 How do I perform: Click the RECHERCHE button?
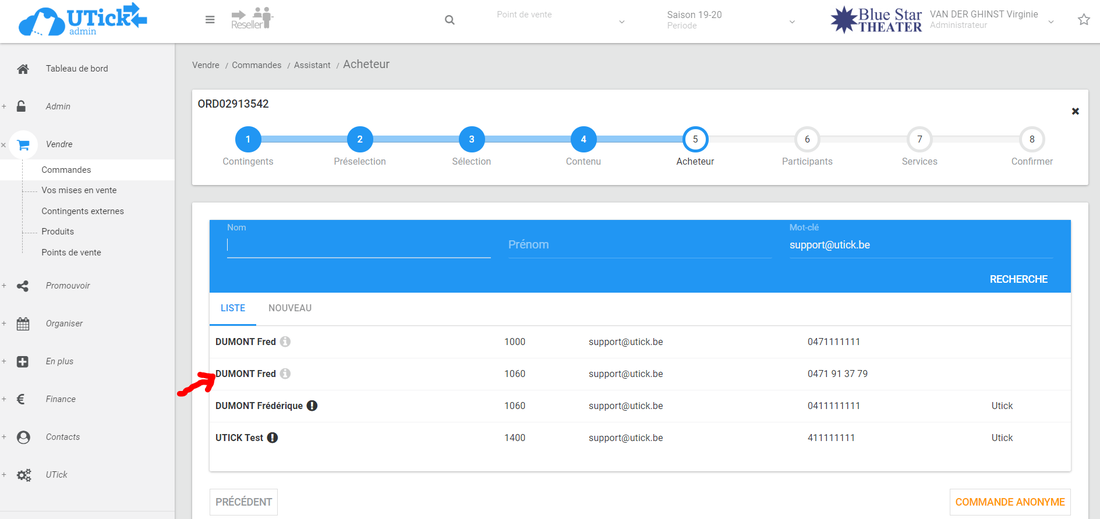click(1018, 279)
